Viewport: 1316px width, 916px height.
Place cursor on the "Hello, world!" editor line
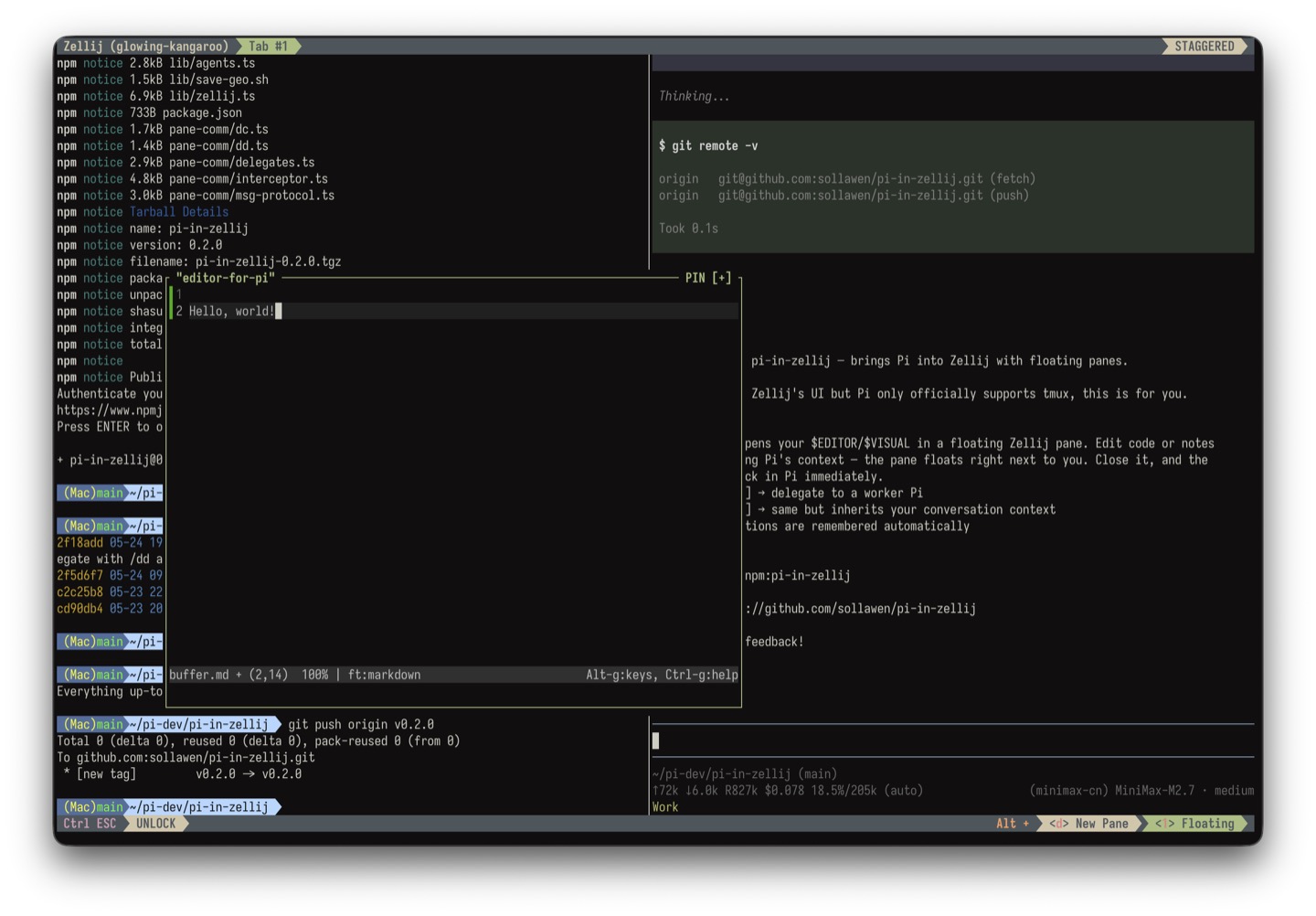[454, 311]
